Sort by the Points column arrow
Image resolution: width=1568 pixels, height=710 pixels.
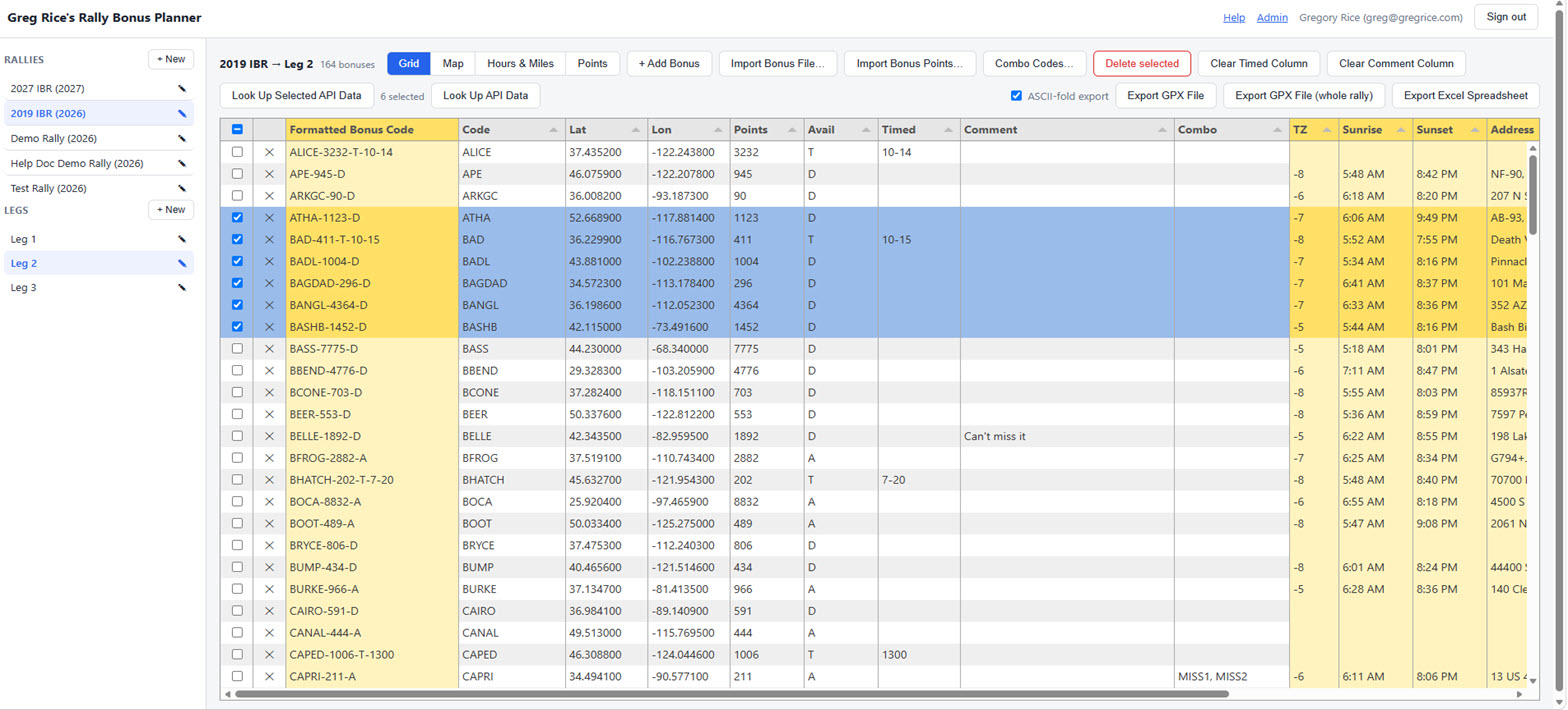[x=791, y=130]
